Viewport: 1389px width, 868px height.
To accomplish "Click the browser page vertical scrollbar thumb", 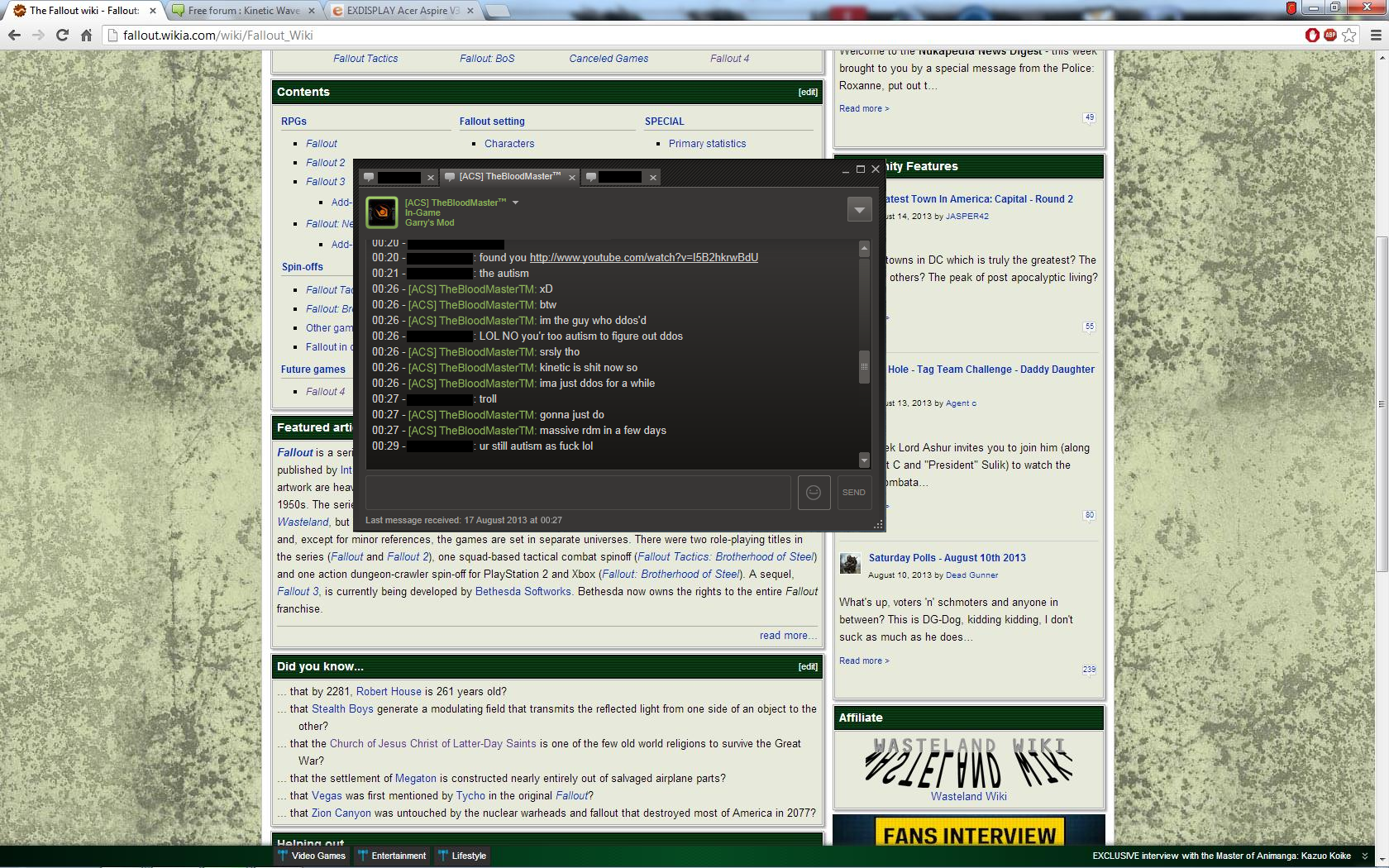I will 1382,403.
